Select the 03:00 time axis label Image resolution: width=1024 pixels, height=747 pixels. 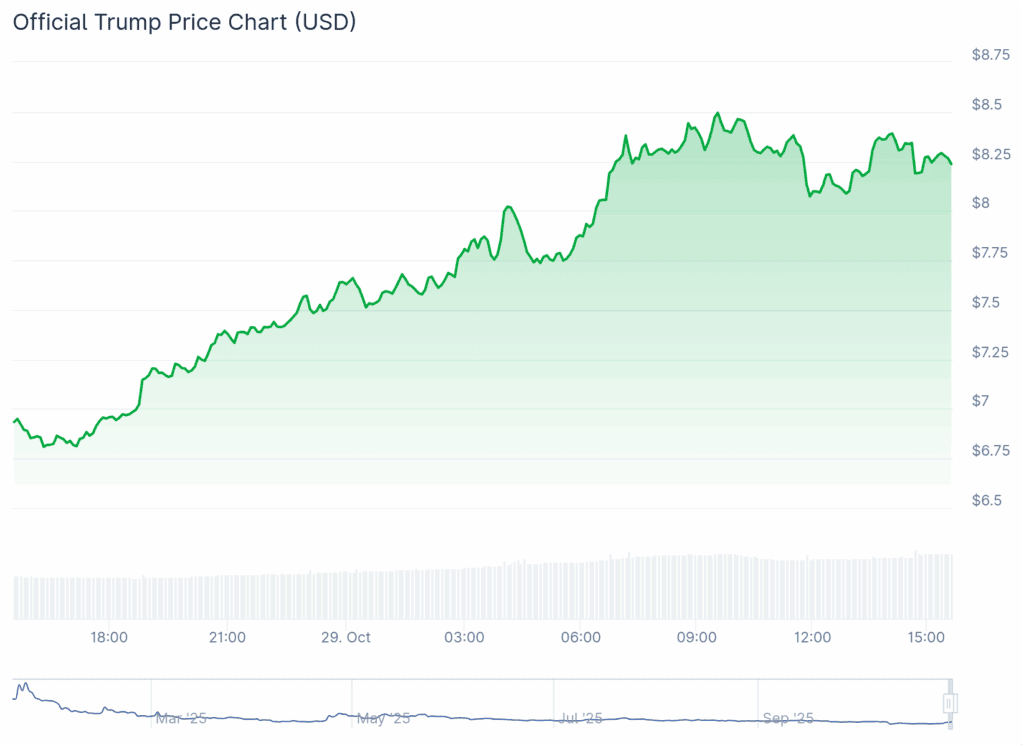click(x=464, y=637)
